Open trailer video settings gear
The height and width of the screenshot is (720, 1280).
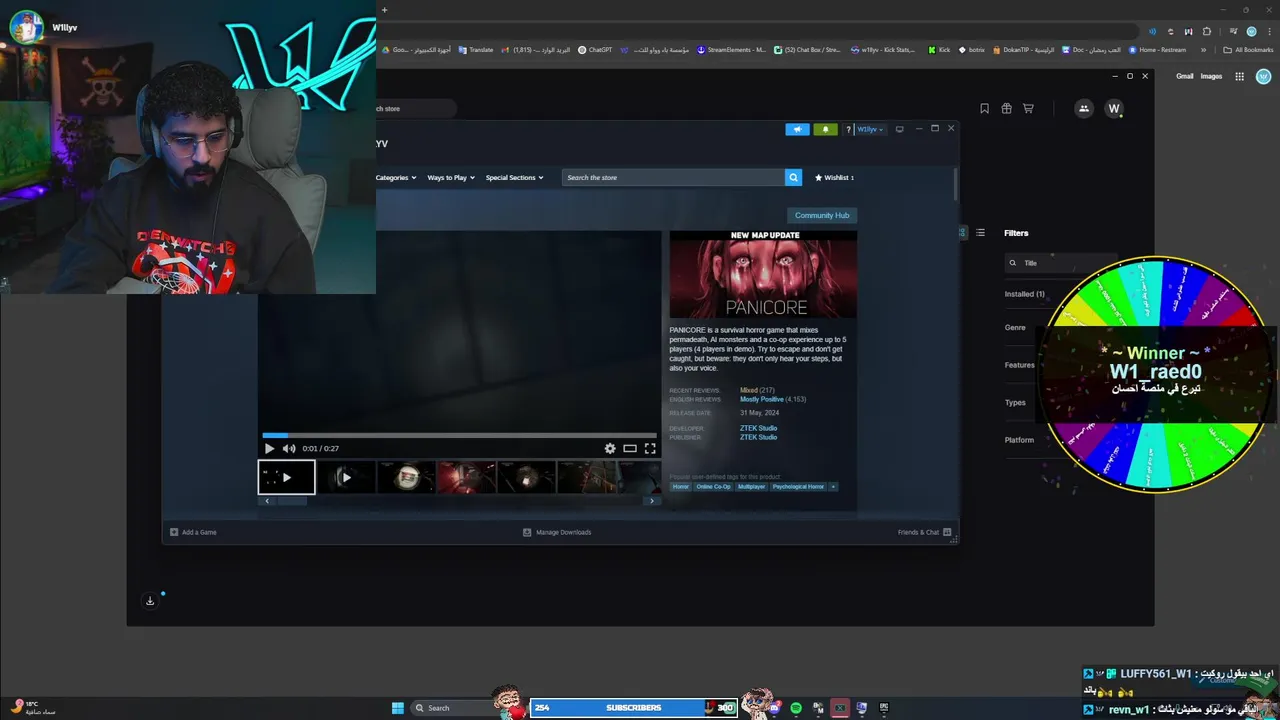pos(610,448)
